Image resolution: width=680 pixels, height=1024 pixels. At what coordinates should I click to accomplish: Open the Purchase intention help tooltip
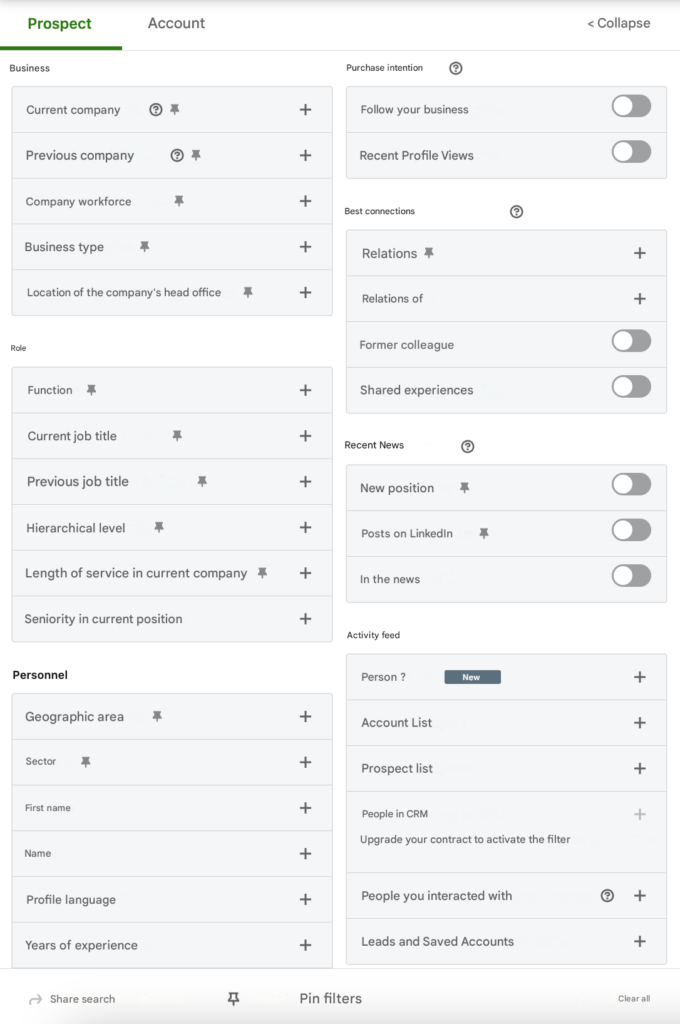coord(456,68)
